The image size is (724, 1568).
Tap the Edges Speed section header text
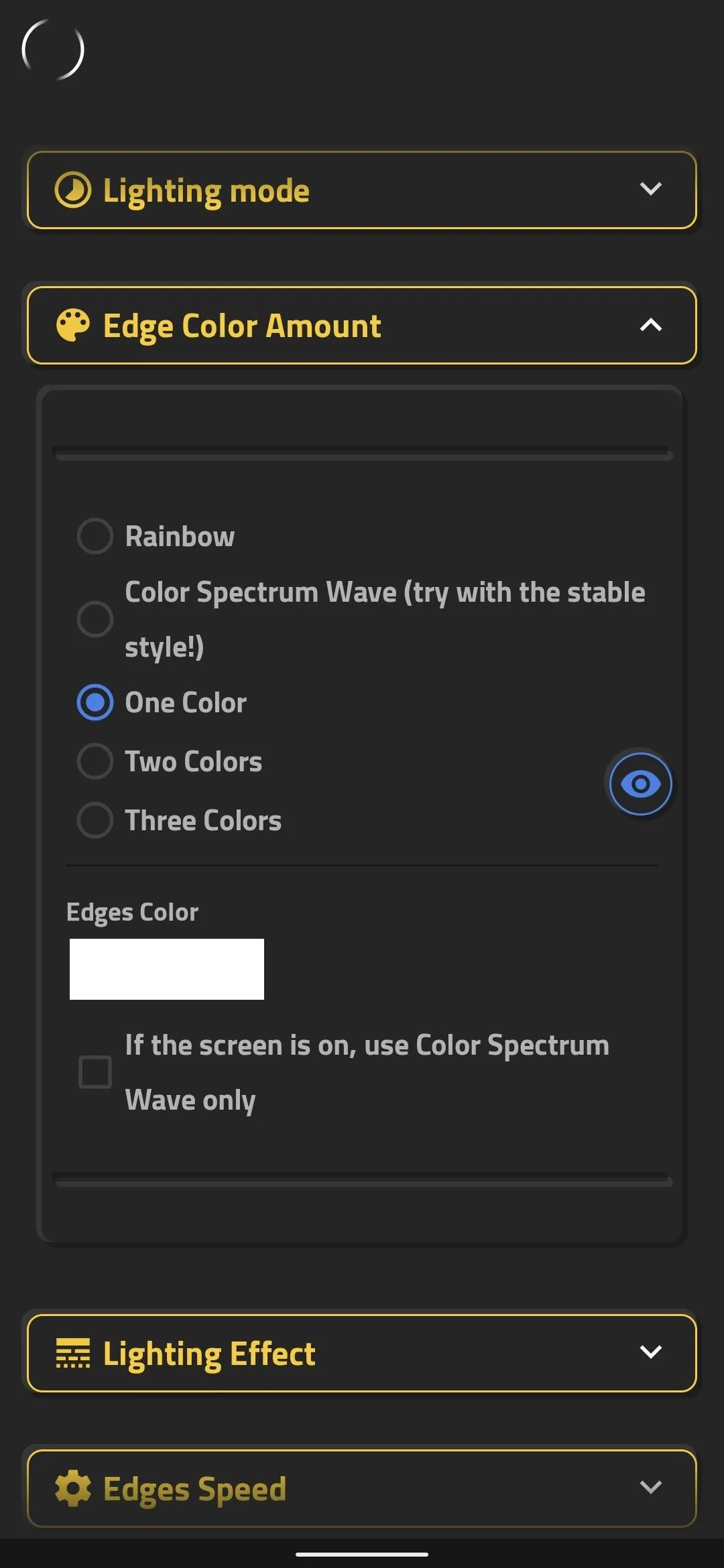tap(195, 1490)
